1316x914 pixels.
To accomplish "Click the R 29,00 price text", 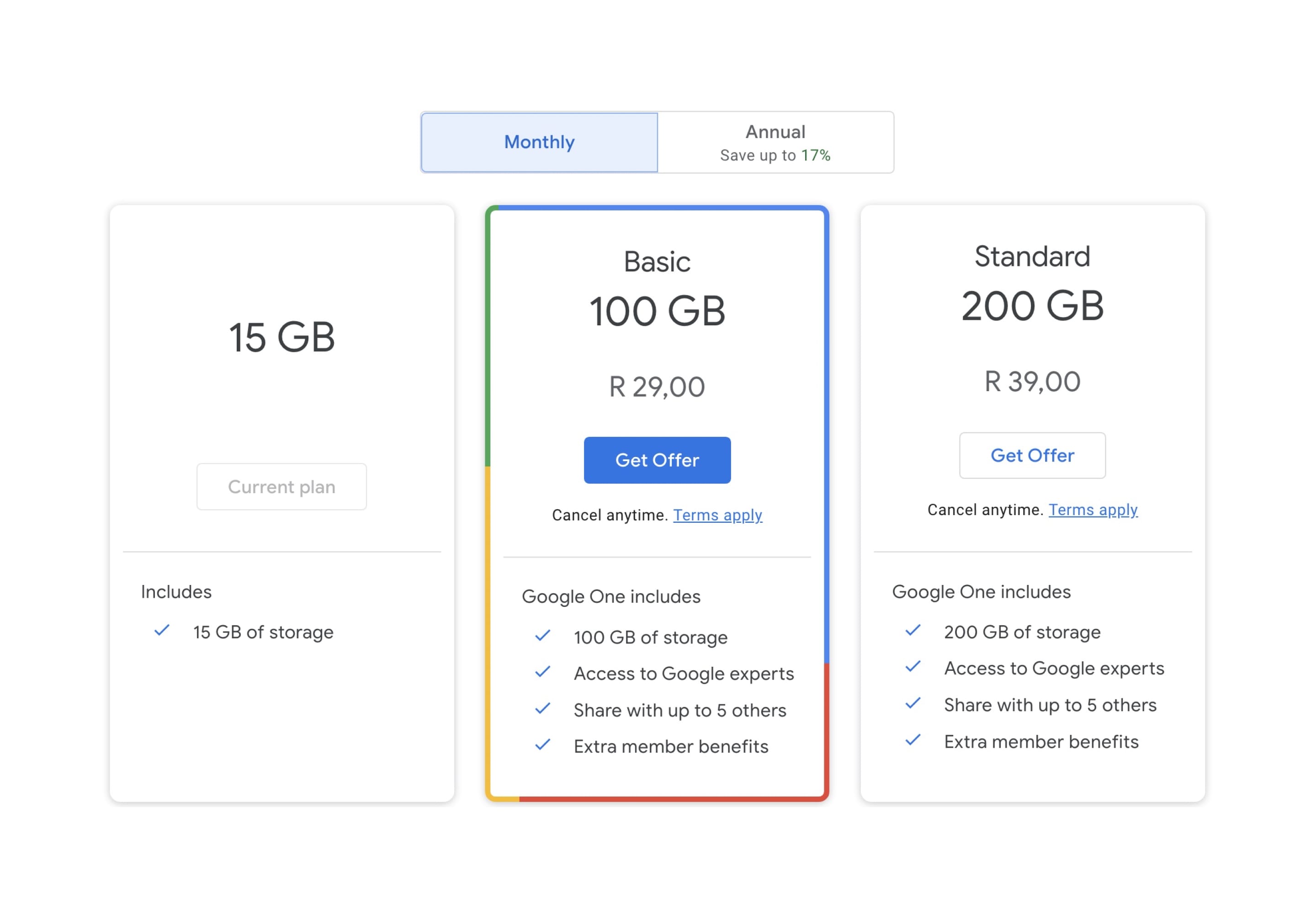I will click(657, 387).
